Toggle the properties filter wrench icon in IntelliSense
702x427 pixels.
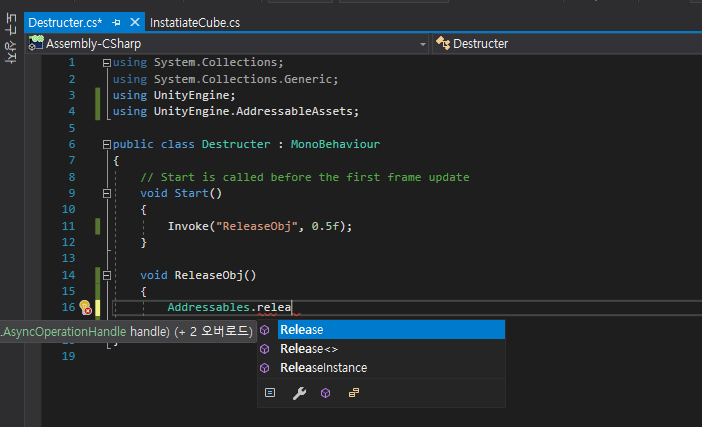298,394
